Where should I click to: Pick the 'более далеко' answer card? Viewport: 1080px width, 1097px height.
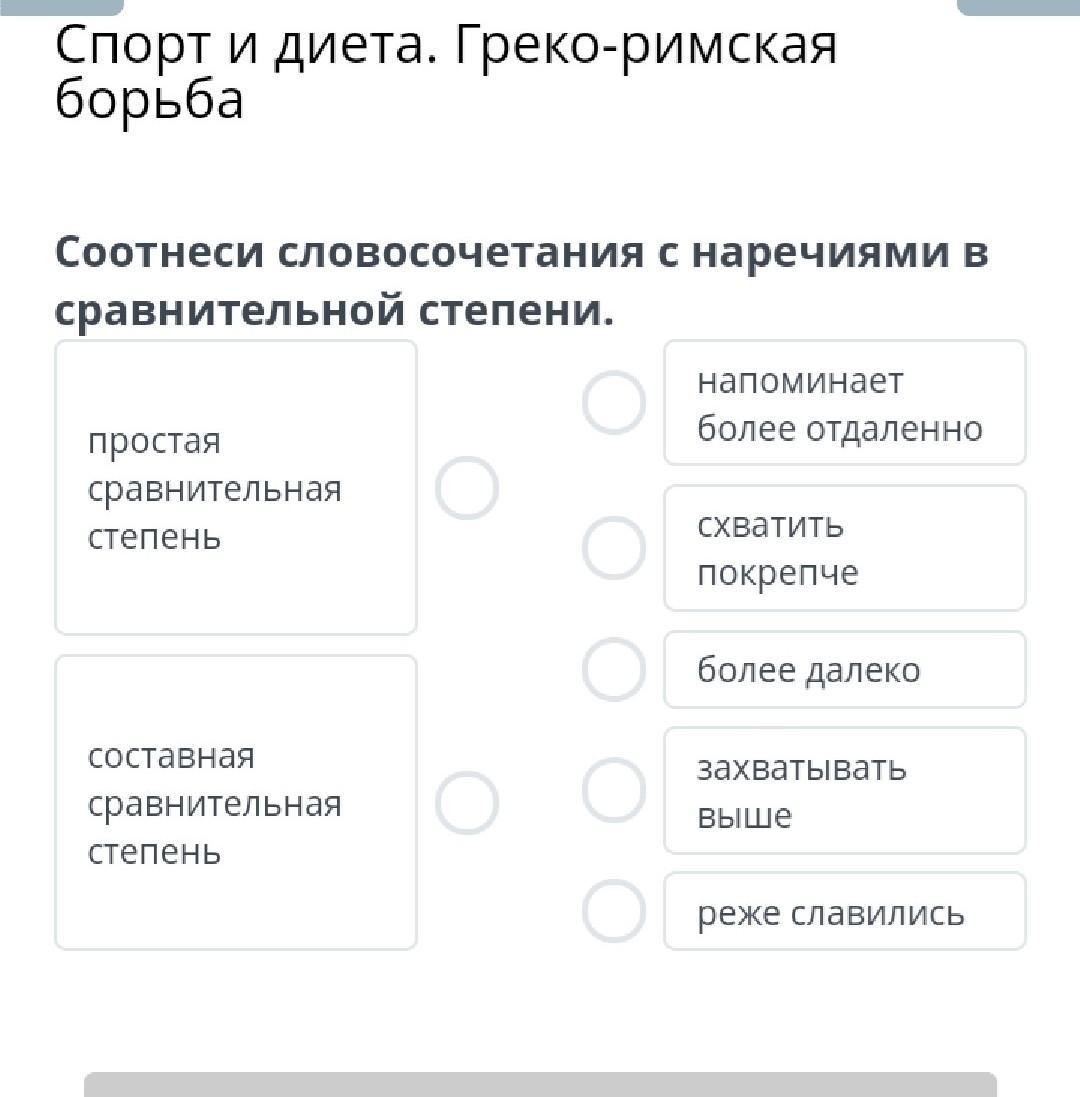(x=844, y=669)
